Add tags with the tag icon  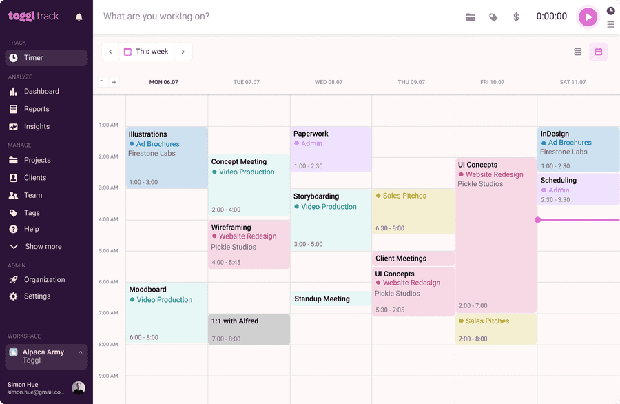493,17
